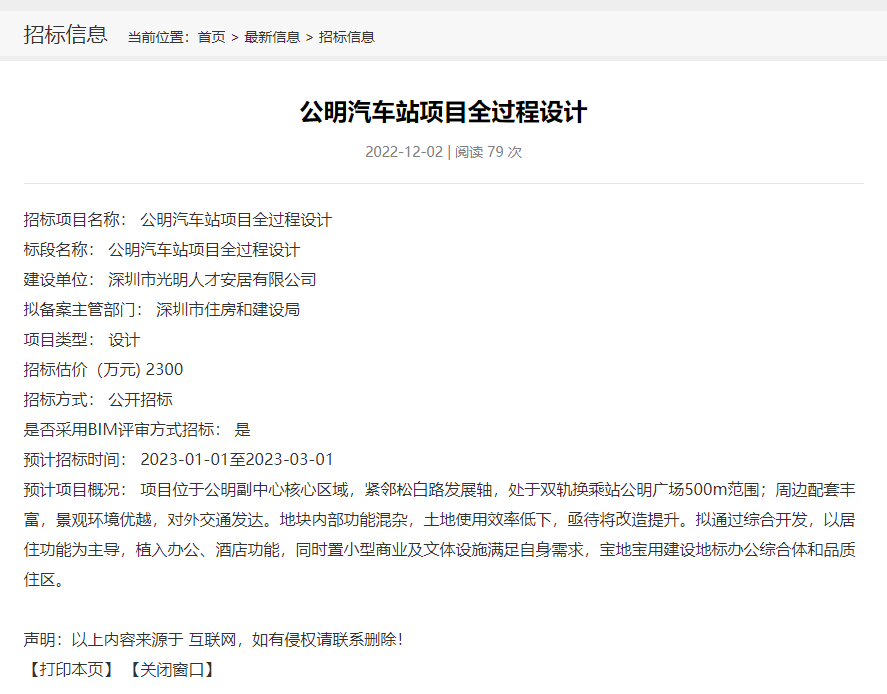
Task: Click the department name 深圳市住房和建设局
Action: click(228, 310)
